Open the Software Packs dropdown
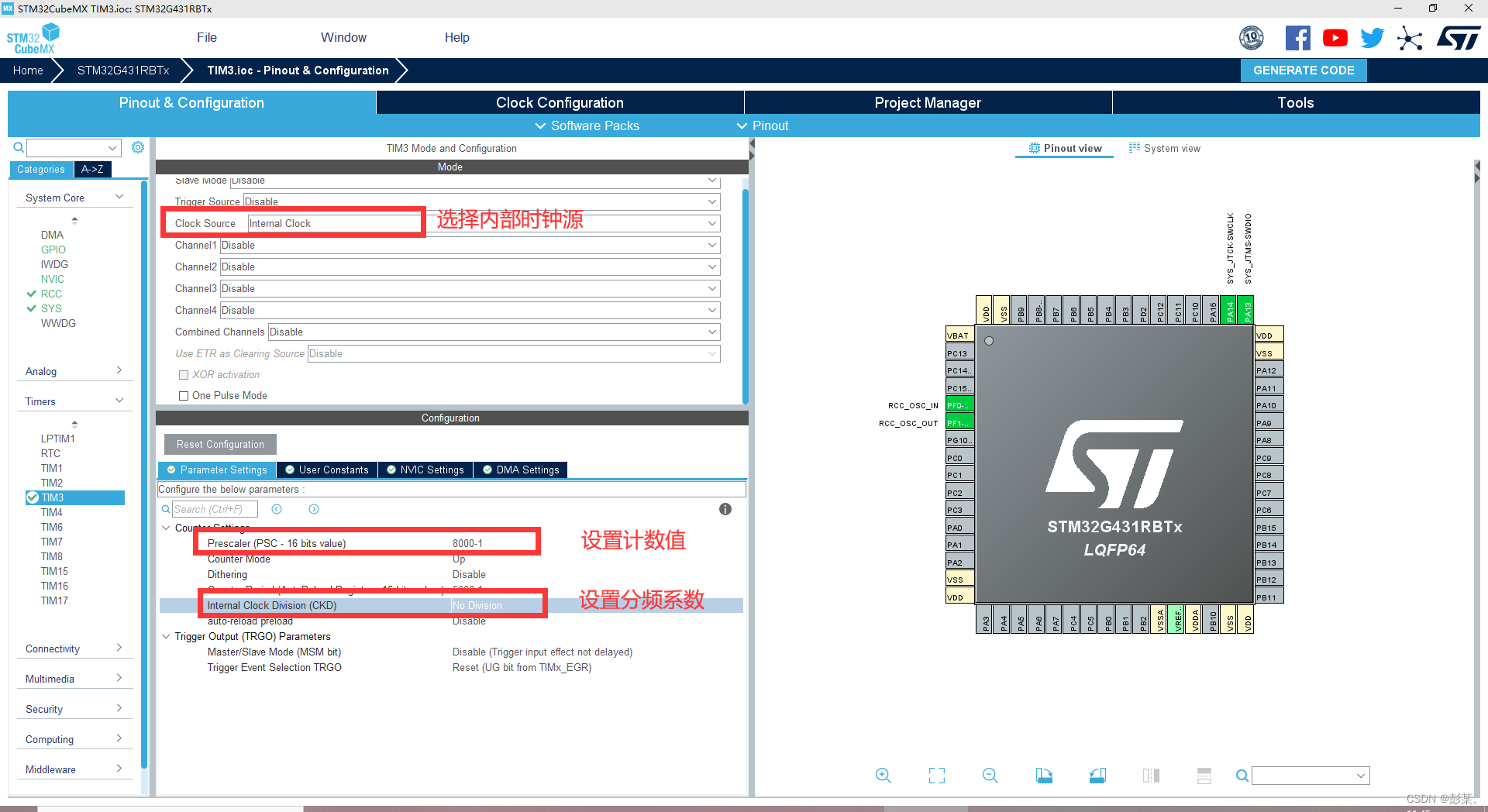This screenshot has height=812, width=1488. click(x=587, y=126)
